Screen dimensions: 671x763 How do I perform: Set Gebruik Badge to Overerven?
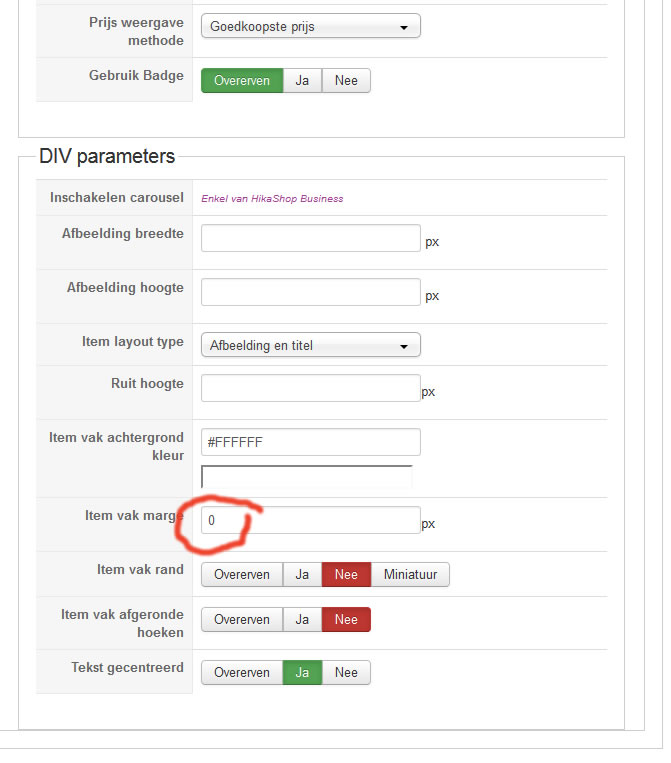[242, 80]
